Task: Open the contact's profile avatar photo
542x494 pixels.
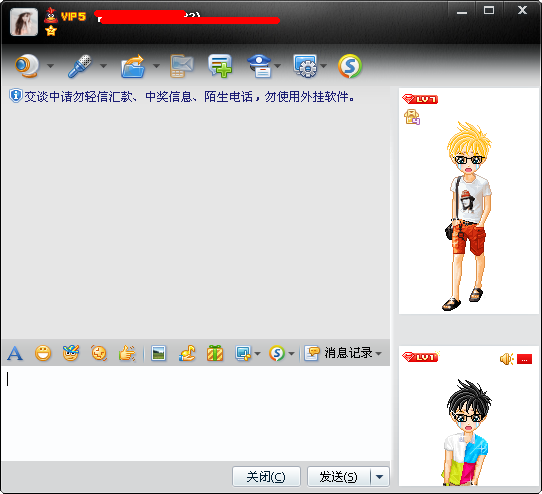Action: (24, 22)
